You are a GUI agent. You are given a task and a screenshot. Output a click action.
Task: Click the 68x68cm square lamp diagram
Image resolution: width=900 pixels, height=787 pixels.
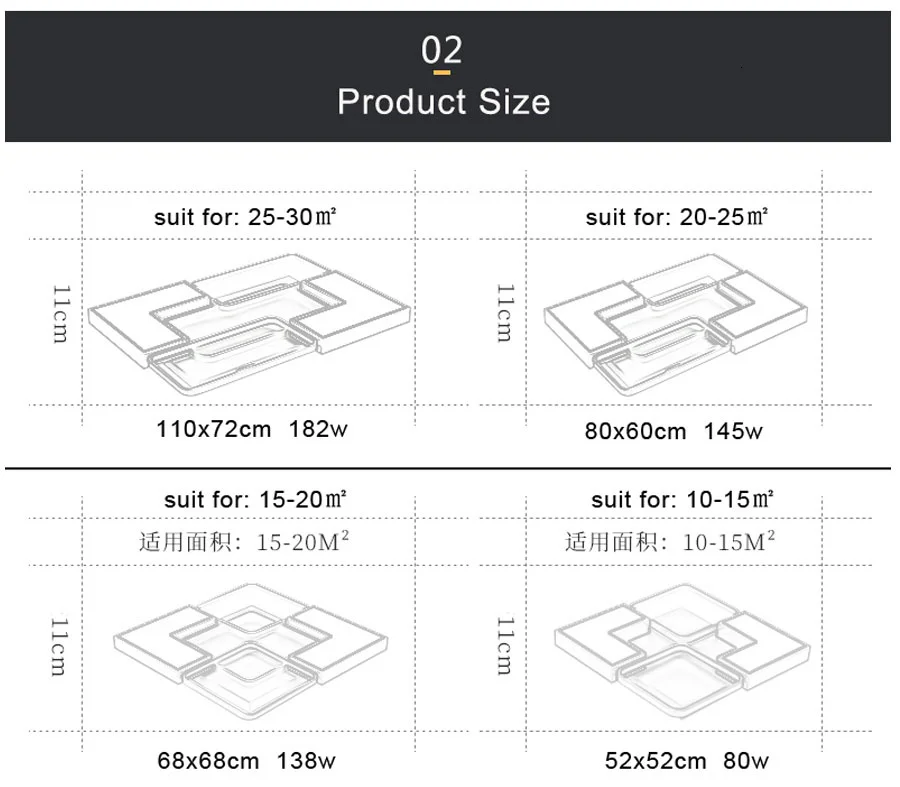(x=250, y=648)
